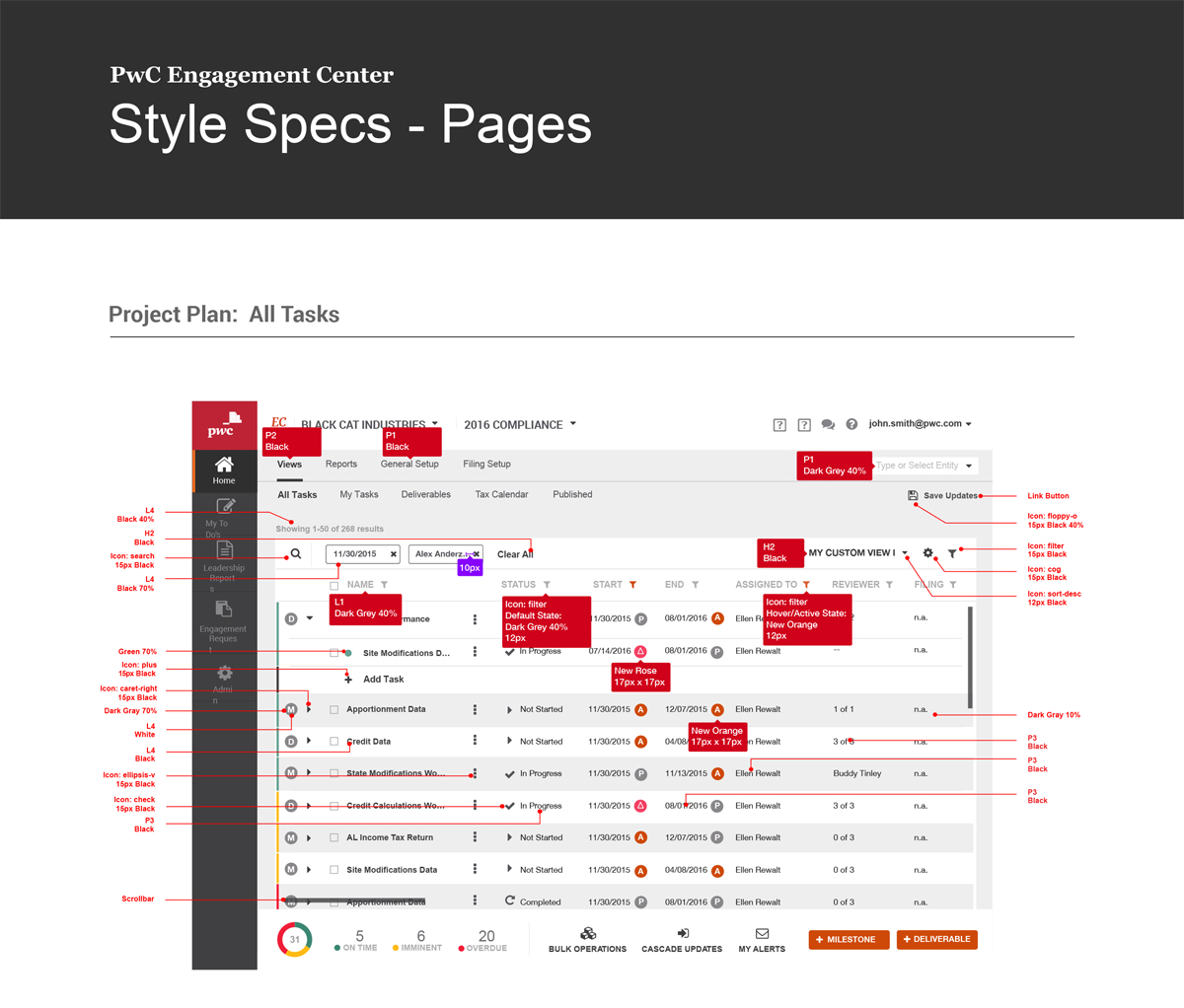Switch to the Deliverables tab
Image resolution: width=1184 pixels, height=1008 pixels.
(x=425, y=495)
